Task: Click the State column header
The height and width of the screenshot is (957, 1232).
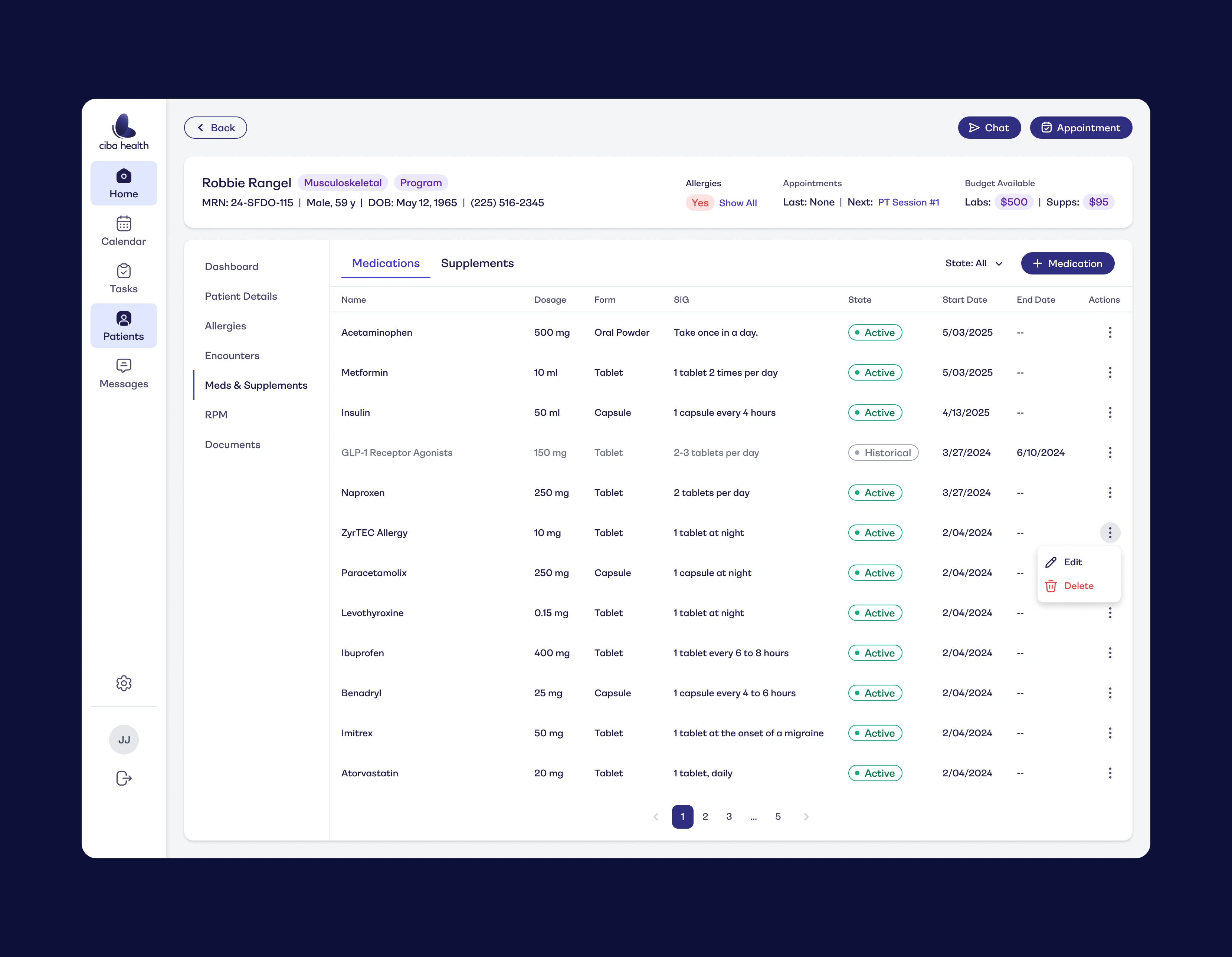Action: point(860,300)
